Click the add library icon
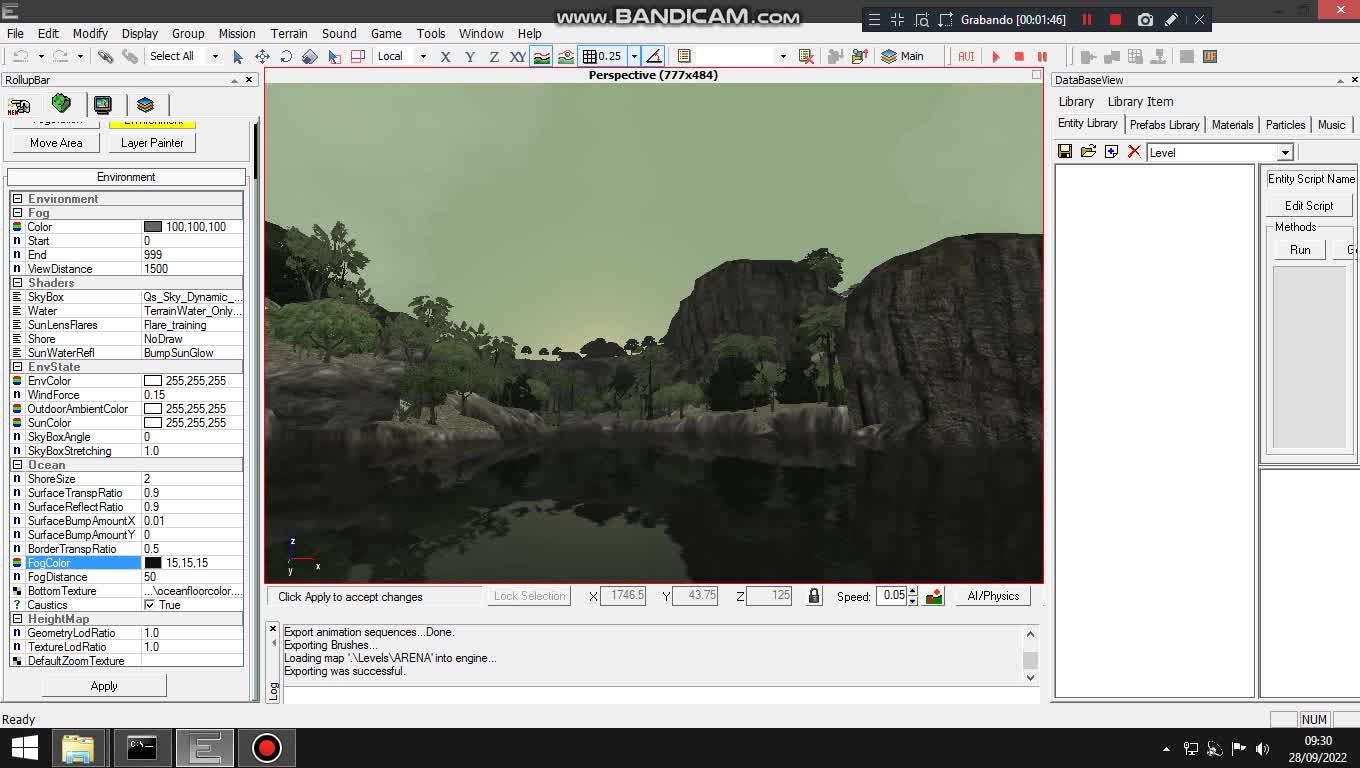This screenshot has height=768, width=1360. [1111, 152]
